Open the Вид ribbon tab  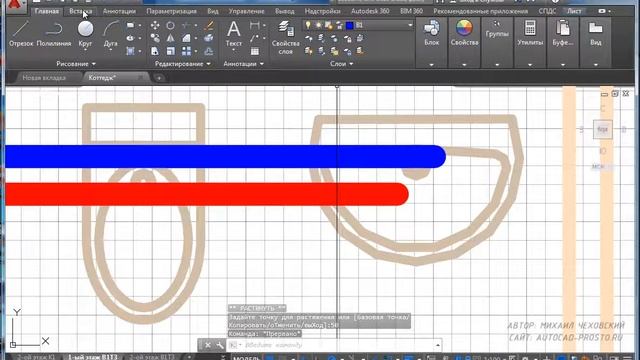point(213,11)
